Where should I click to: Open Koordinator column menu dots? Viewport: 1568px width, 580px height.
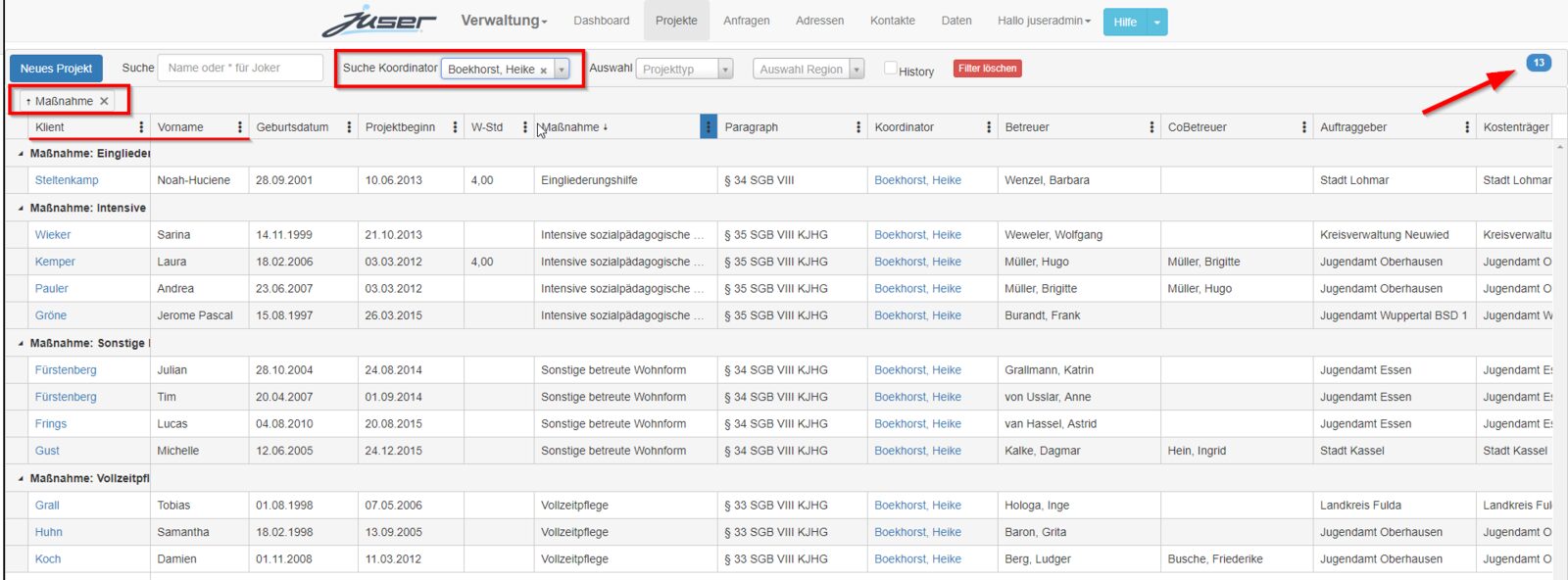[989, 127]
